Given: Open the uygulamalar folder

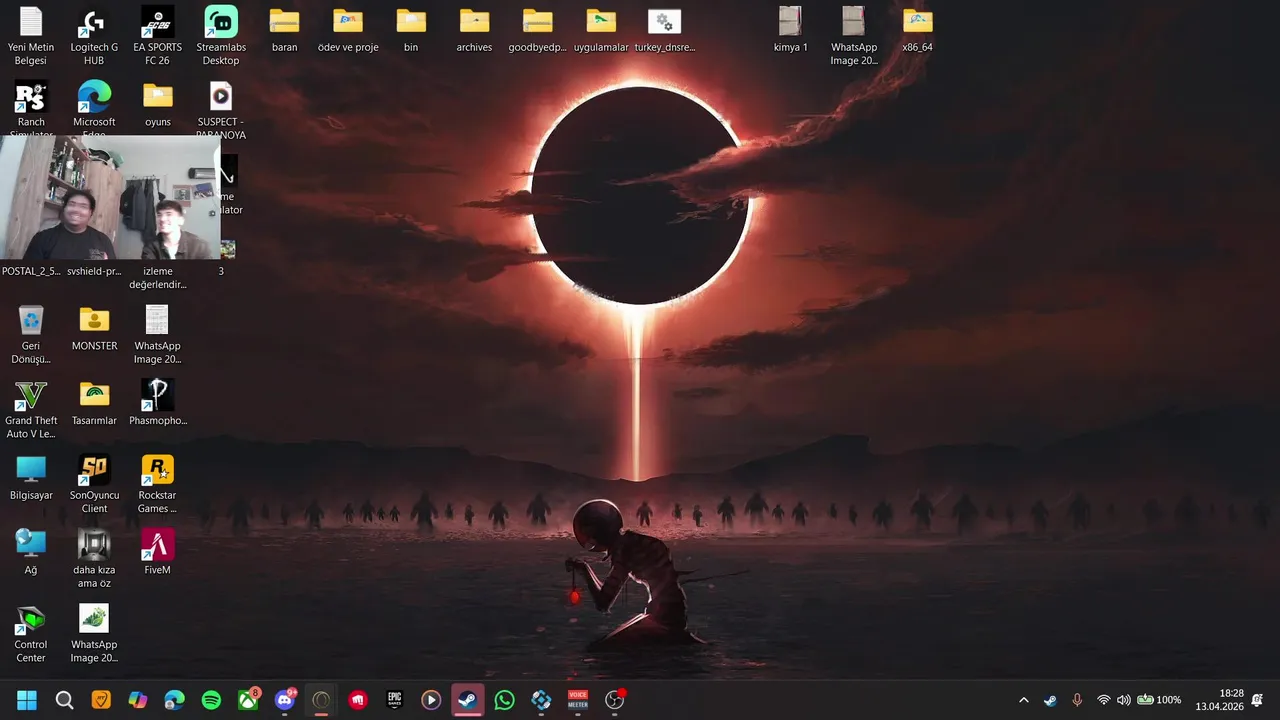Looking at the screenshot, I should pos(601,30).
